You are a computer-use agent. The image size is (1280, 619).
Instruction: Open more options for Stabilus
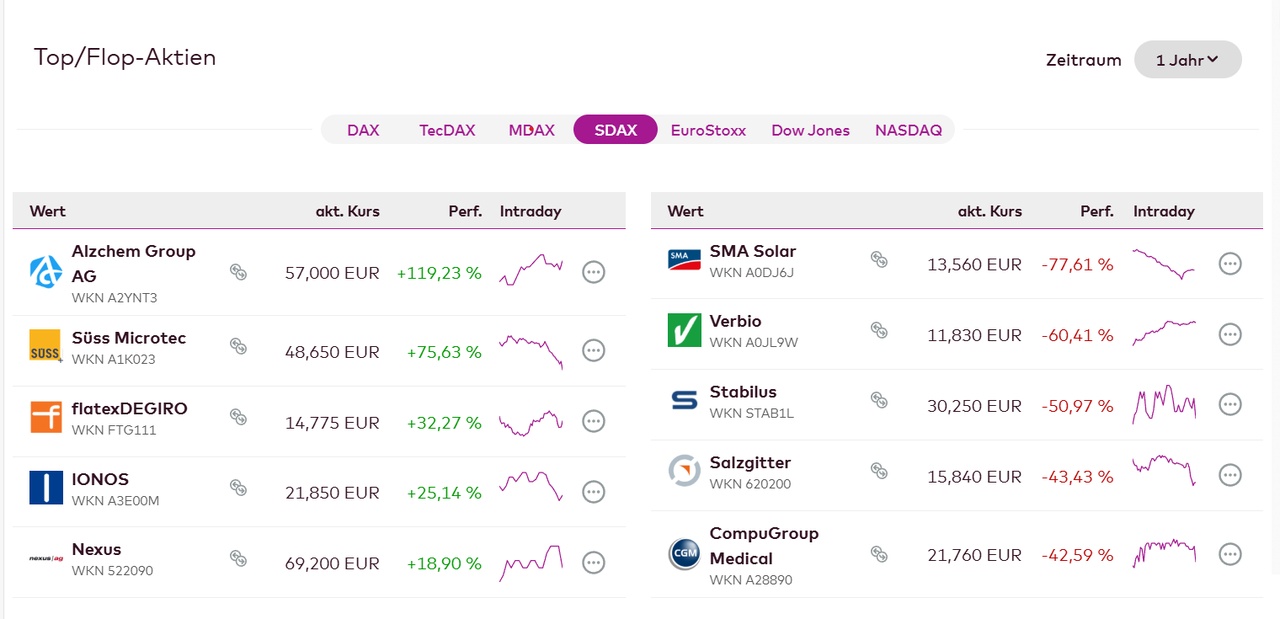click(1230, 405)
